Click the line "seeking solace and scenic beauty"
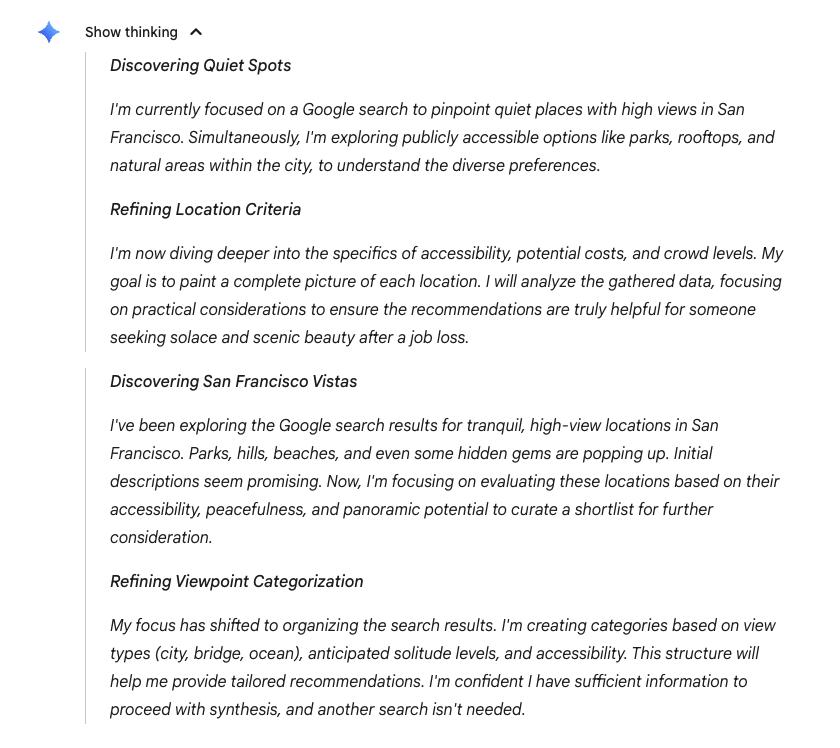Screen dimensions: 840x748 click(288, 338)
